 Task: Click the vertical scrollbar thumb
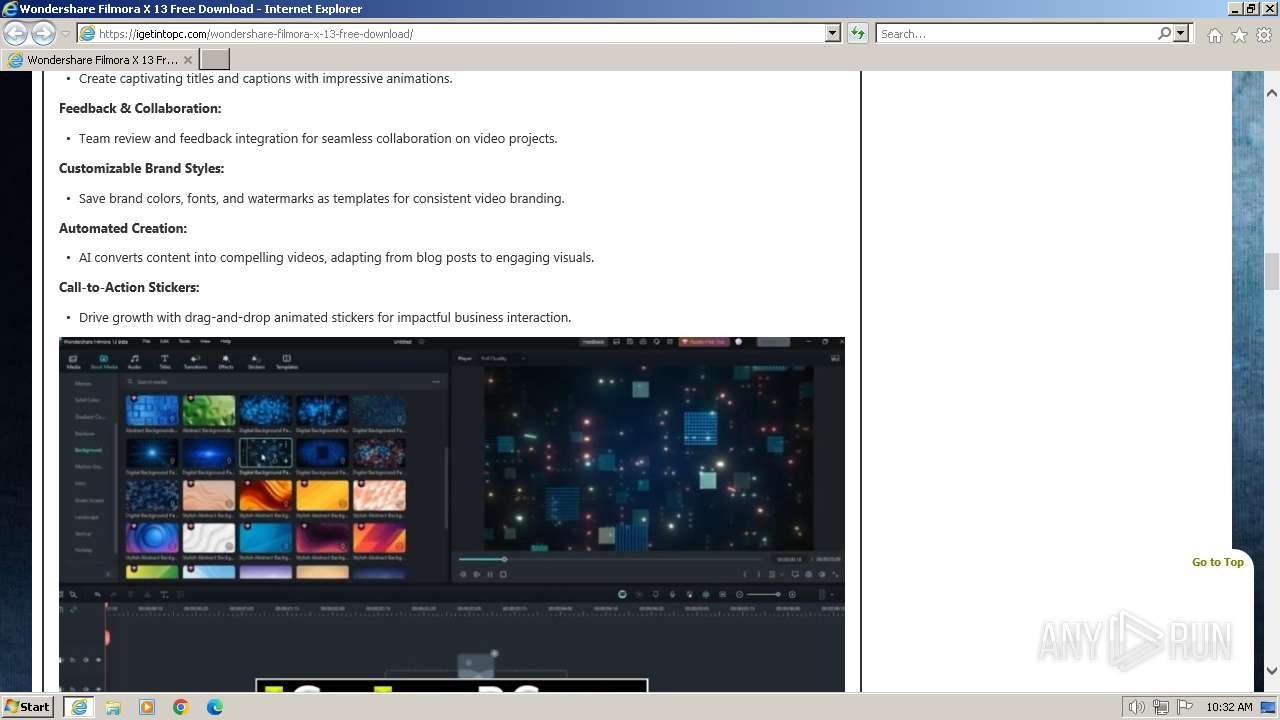coord(1272,271)
